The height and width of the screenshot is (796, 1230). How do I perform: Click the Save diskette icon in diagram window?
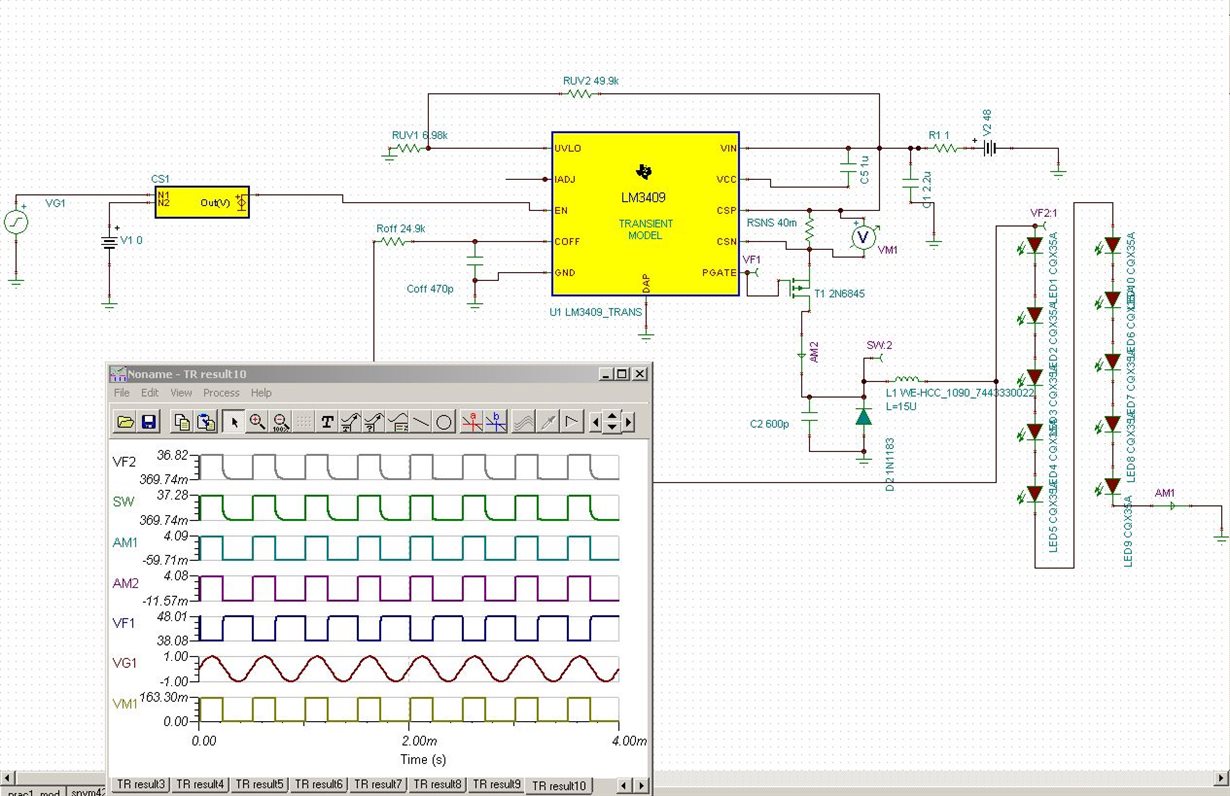[x=149, y=422]
